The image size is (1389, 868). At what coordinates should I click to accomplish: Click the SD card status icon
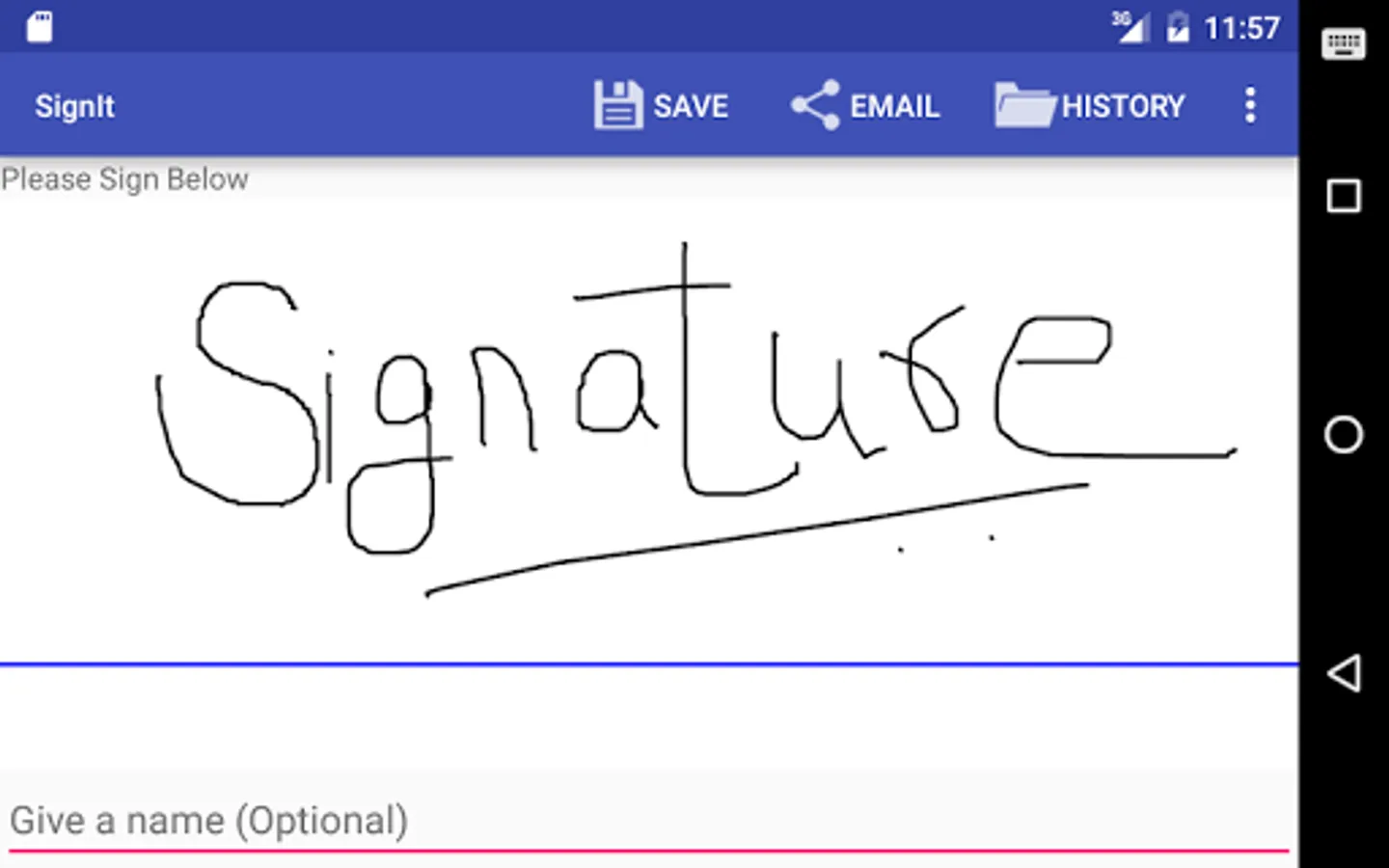pyautogui.click(x=40, y=27)
